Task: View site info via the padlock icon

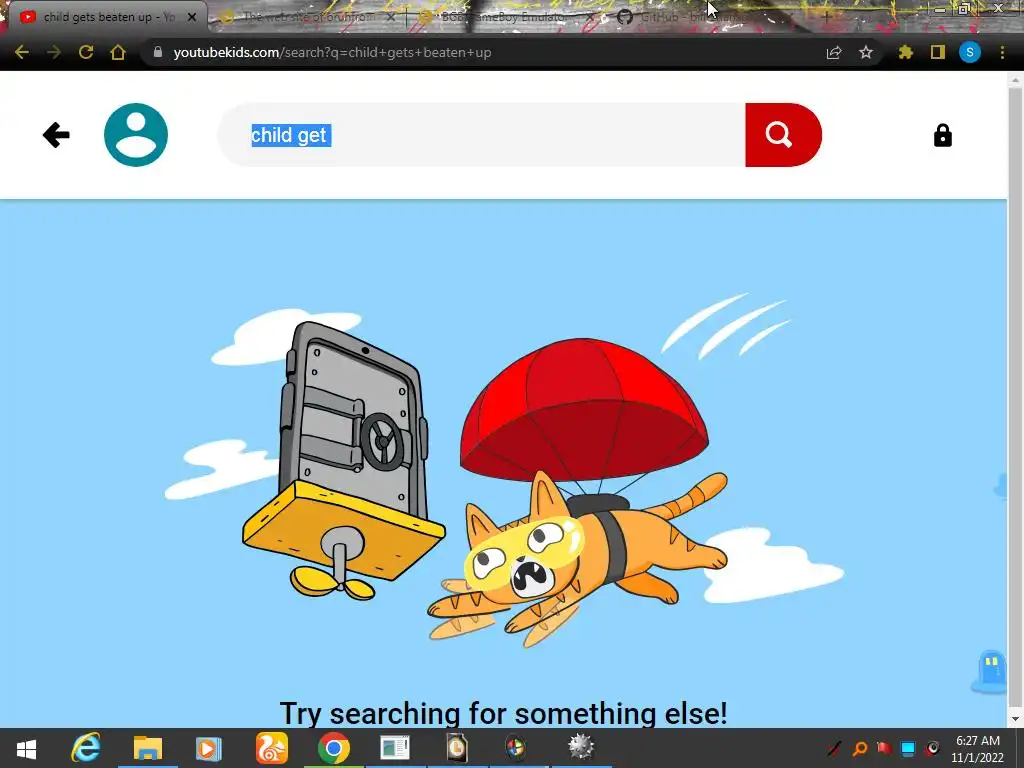Action: pyautogui.click(x=157, y=52)
